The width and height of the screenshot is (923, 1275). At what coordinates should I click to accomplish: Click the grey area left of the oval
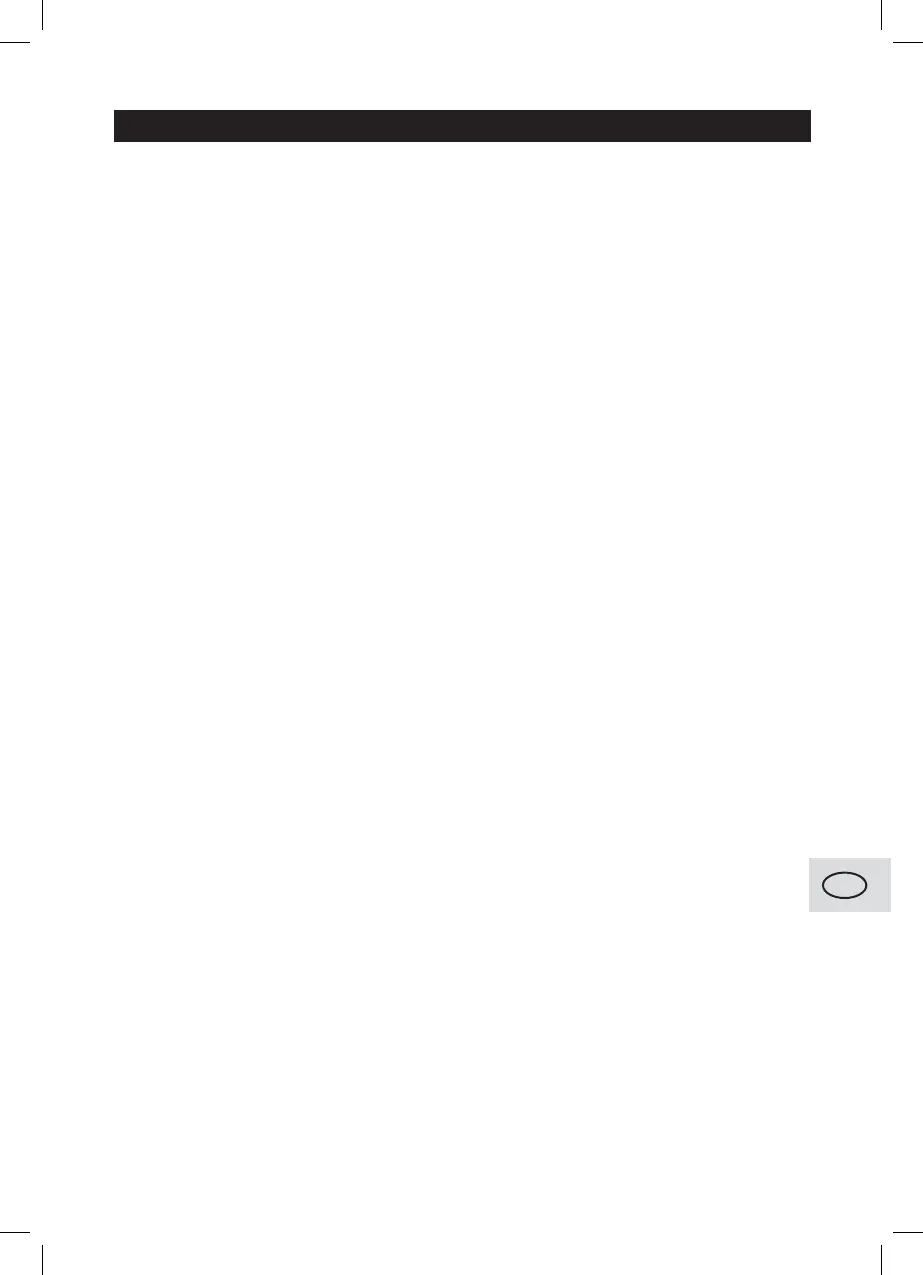pyautogui.click(x=815, y=886)
